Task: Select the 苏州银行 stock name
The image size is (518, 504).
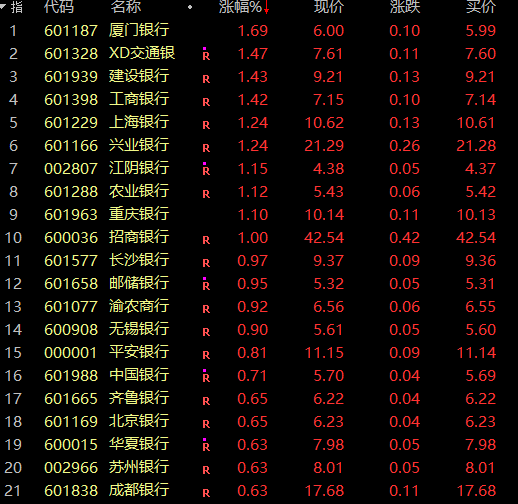Action: click(139, 467)
